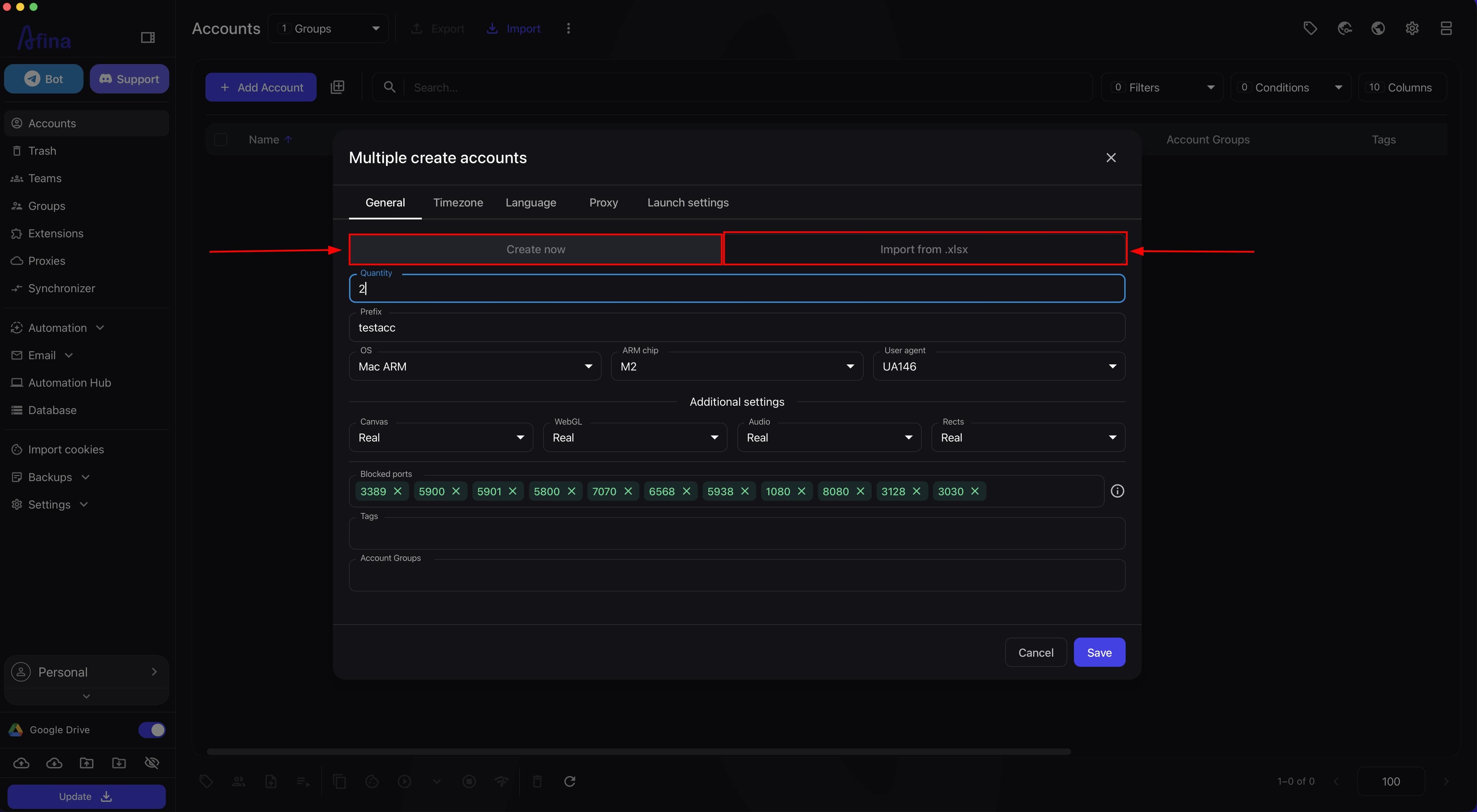
Task: Click Import in the header
Action: click(514, 29)
